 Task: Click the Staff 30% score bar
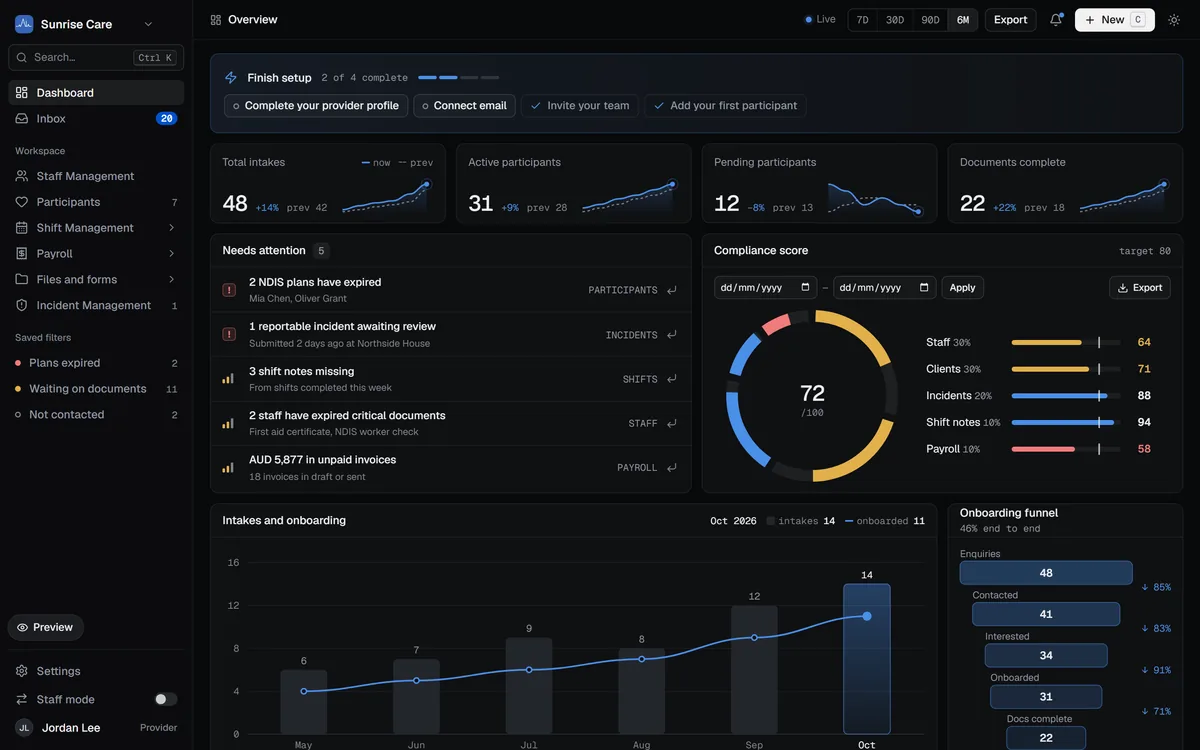[1066, 343]
